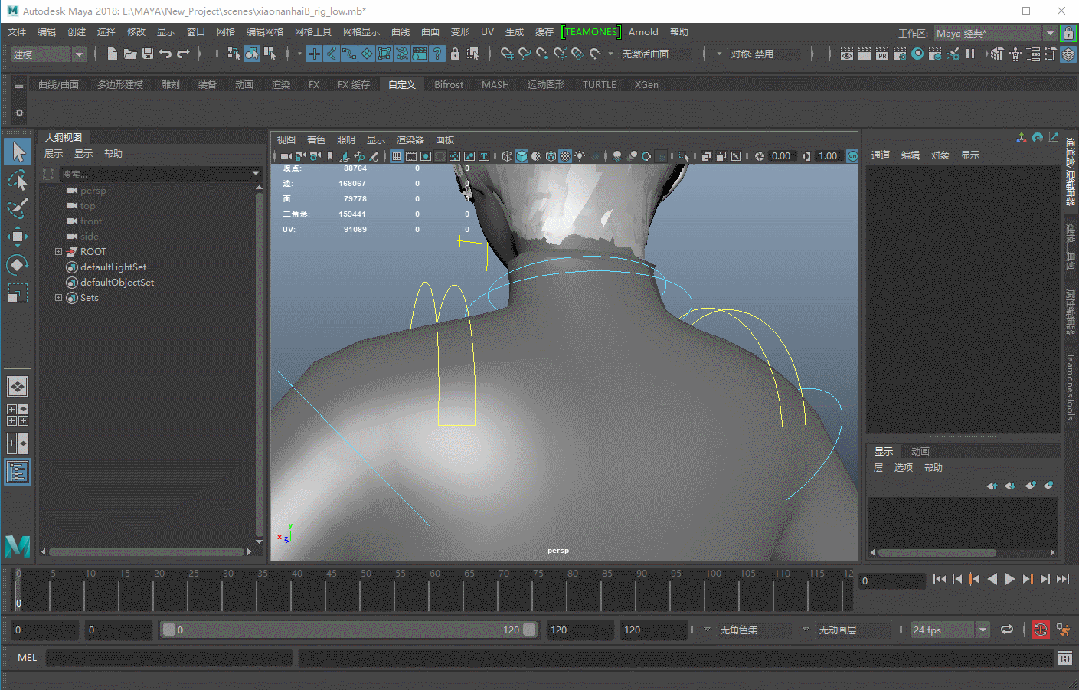Image resolution: width=1079 pixels, height=690 pixels.
Task: Switch to the XGen shelf tab
Action: tap(646, 85)
